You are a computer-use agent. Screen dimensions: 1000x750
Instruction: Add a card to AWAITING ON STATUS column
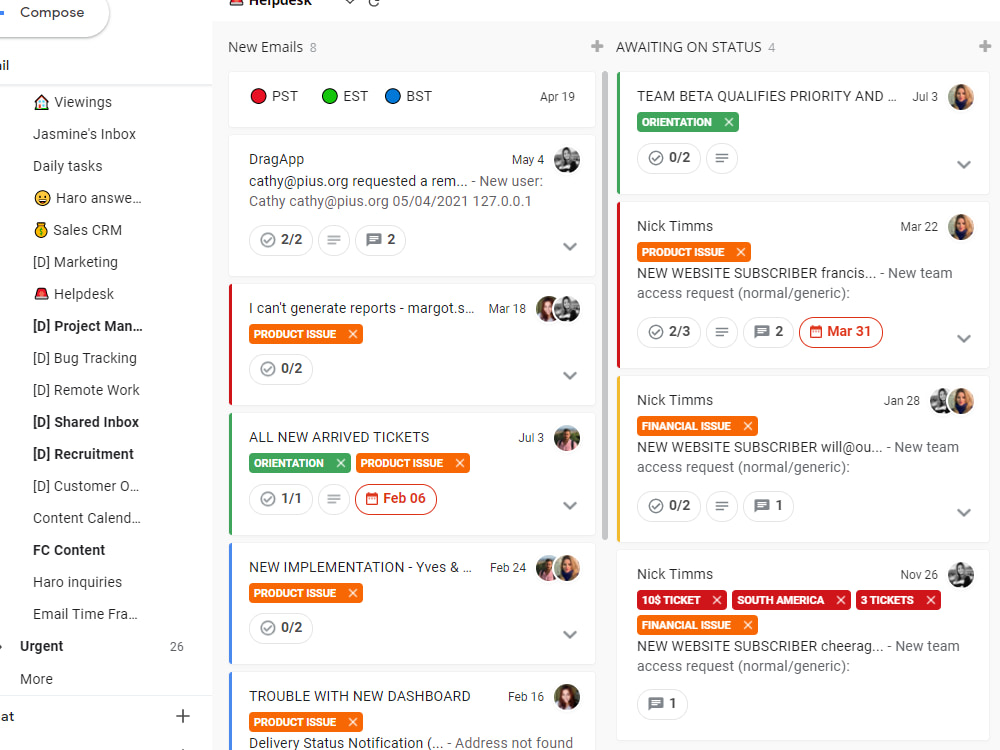(x=985, y=46)
